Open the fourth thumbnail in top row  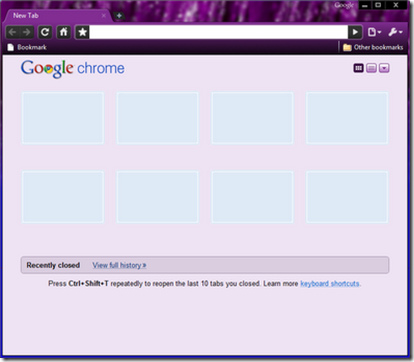click(347, 118)
